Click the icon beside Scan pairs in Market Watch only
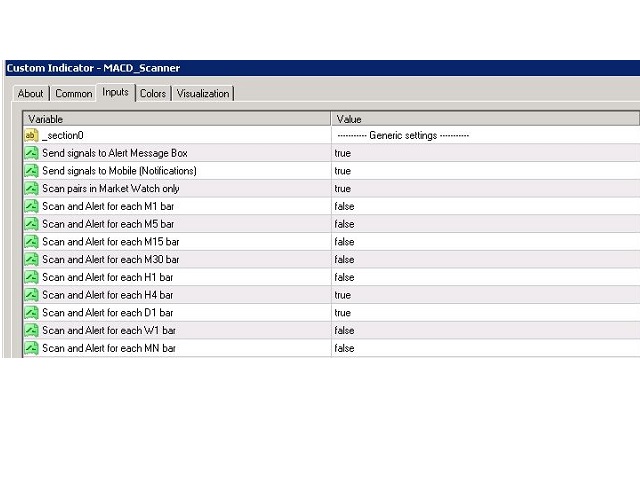This screenshot has width=640, height=480. coord(31,189)
